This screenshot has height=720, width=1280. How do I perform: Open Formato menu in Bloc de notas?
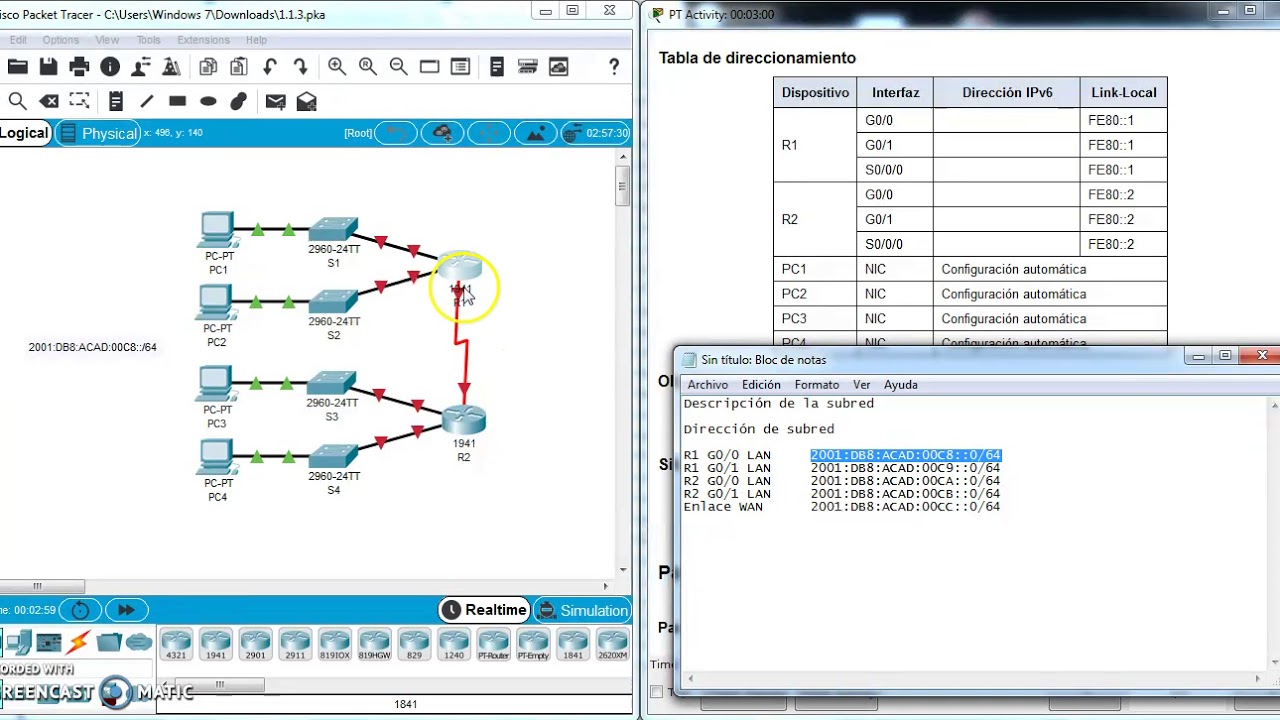tap(817, 384)
